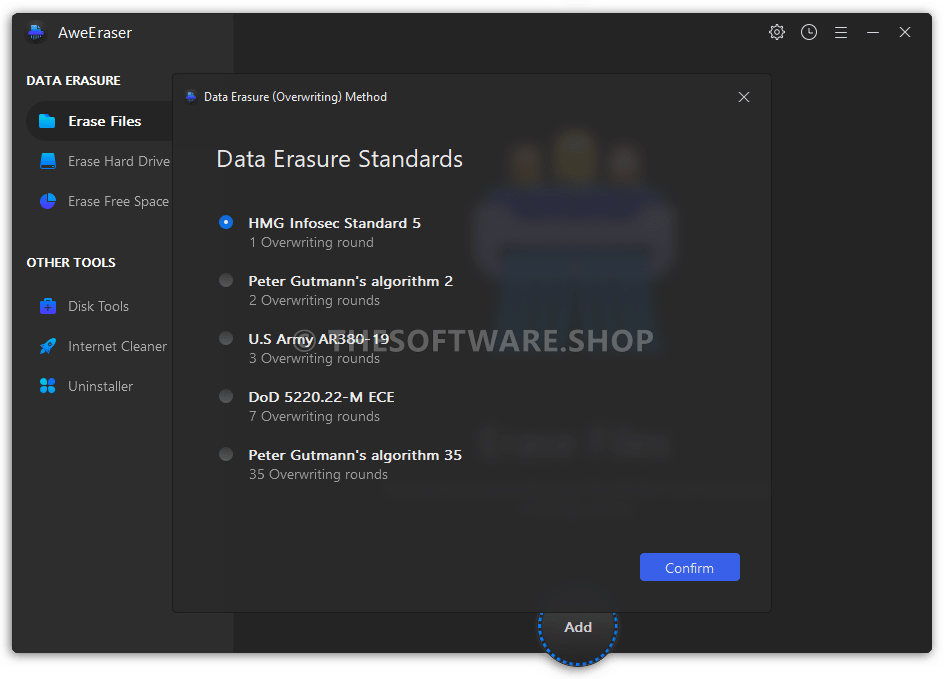Click '7 Overwriting rounds' text

click(x=314, y=417)
